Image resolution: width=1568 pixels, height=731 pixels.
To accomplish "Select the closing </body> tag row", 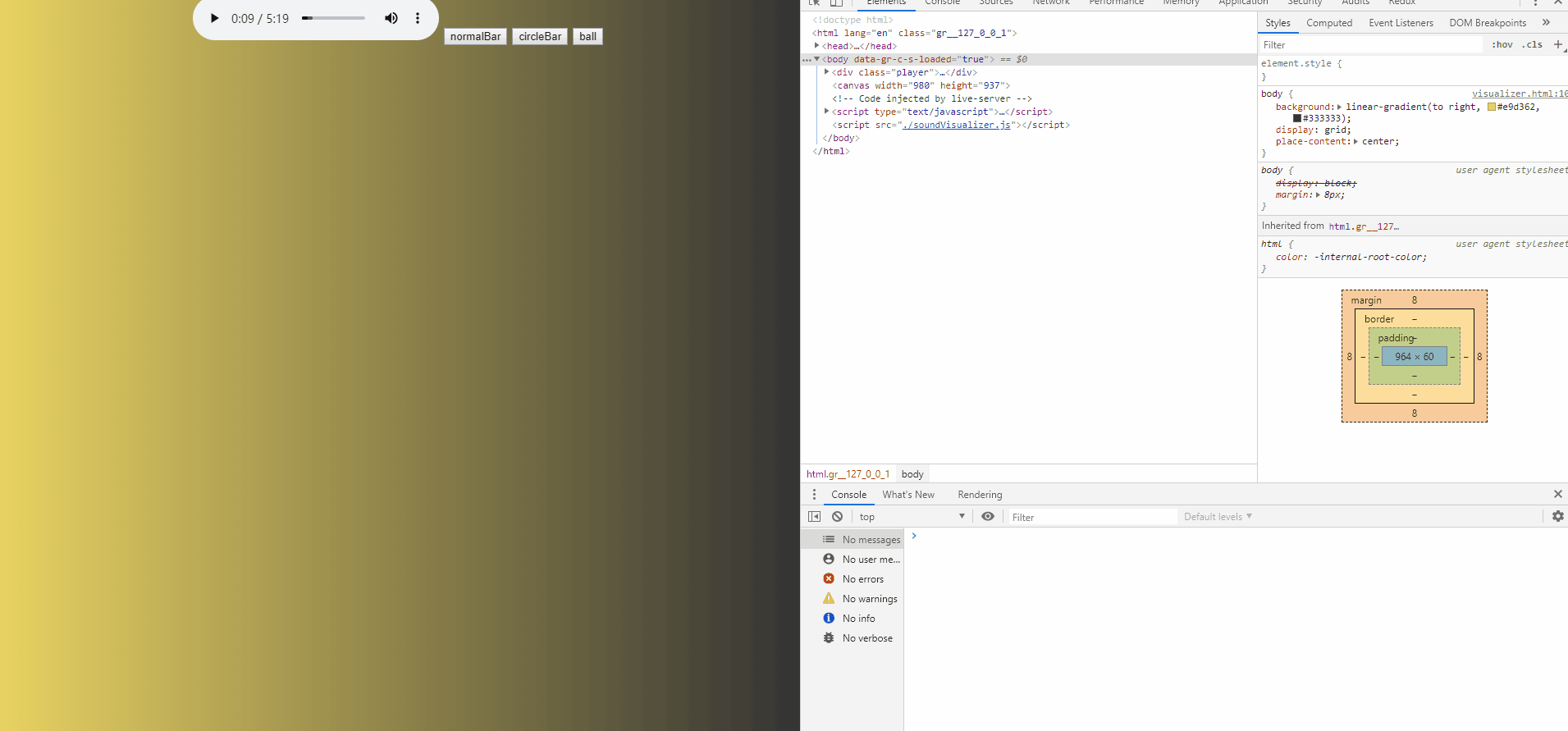I will coord(1029,138).
